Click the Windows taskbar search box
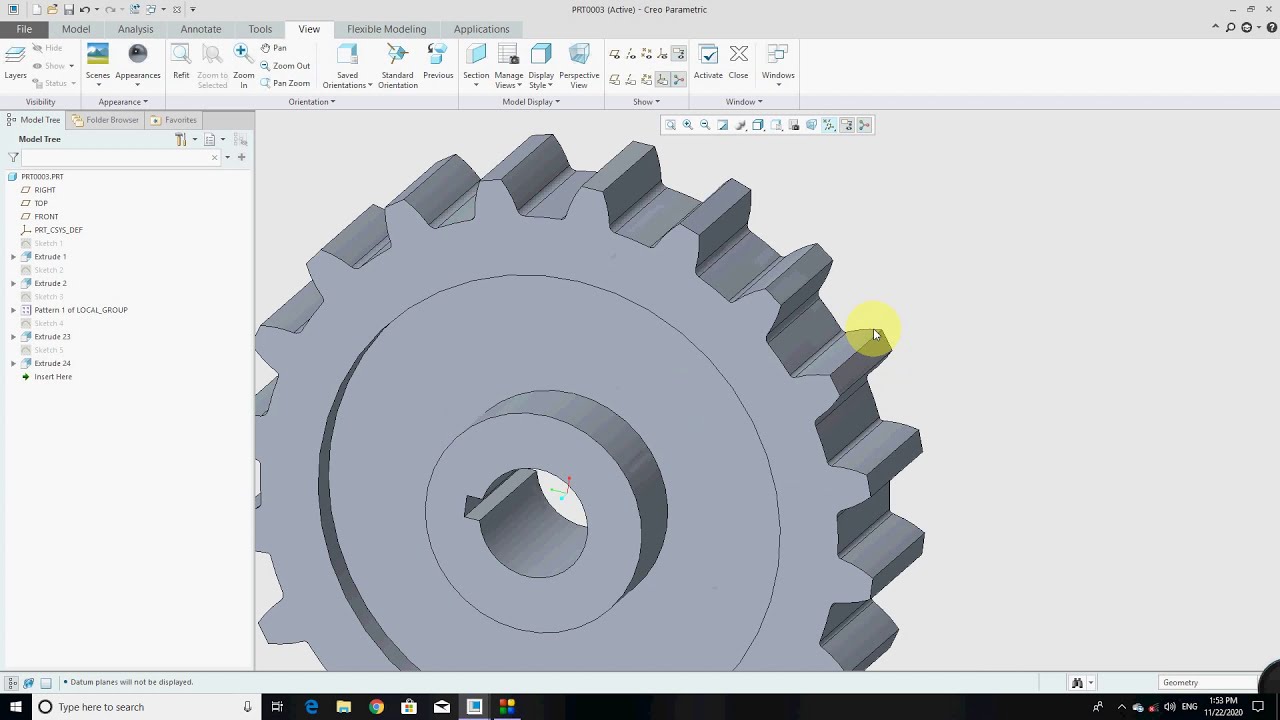This screenshot has height=720, width=1280. click(145, 707)
